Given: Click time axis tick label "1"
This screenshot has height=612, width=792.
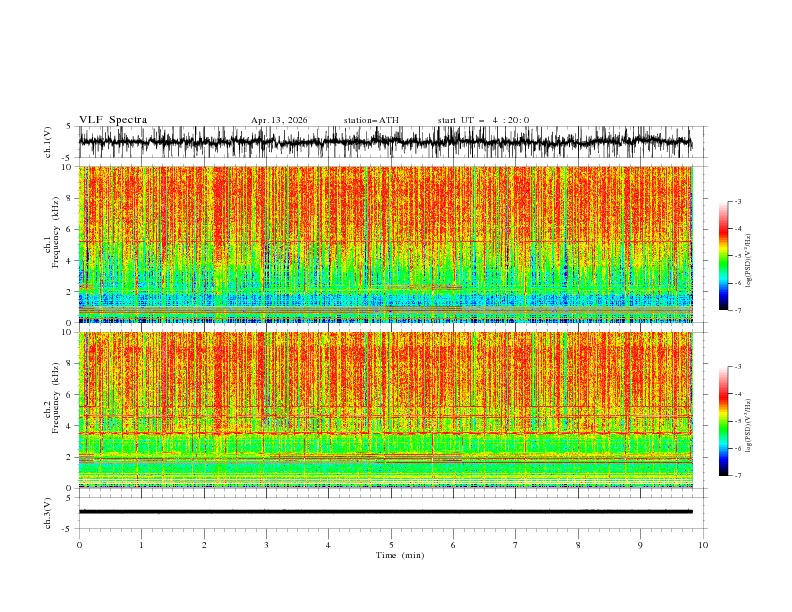Looking at the screenshot, I should (x=142, y=545).
